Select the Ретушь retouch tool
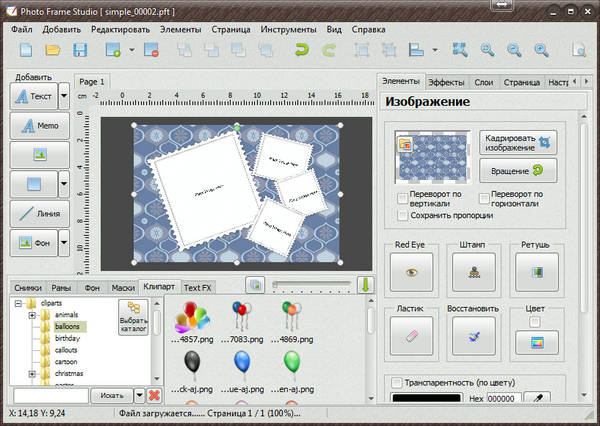The width and height of the screenshot is (600, 426). click(536, 272)
